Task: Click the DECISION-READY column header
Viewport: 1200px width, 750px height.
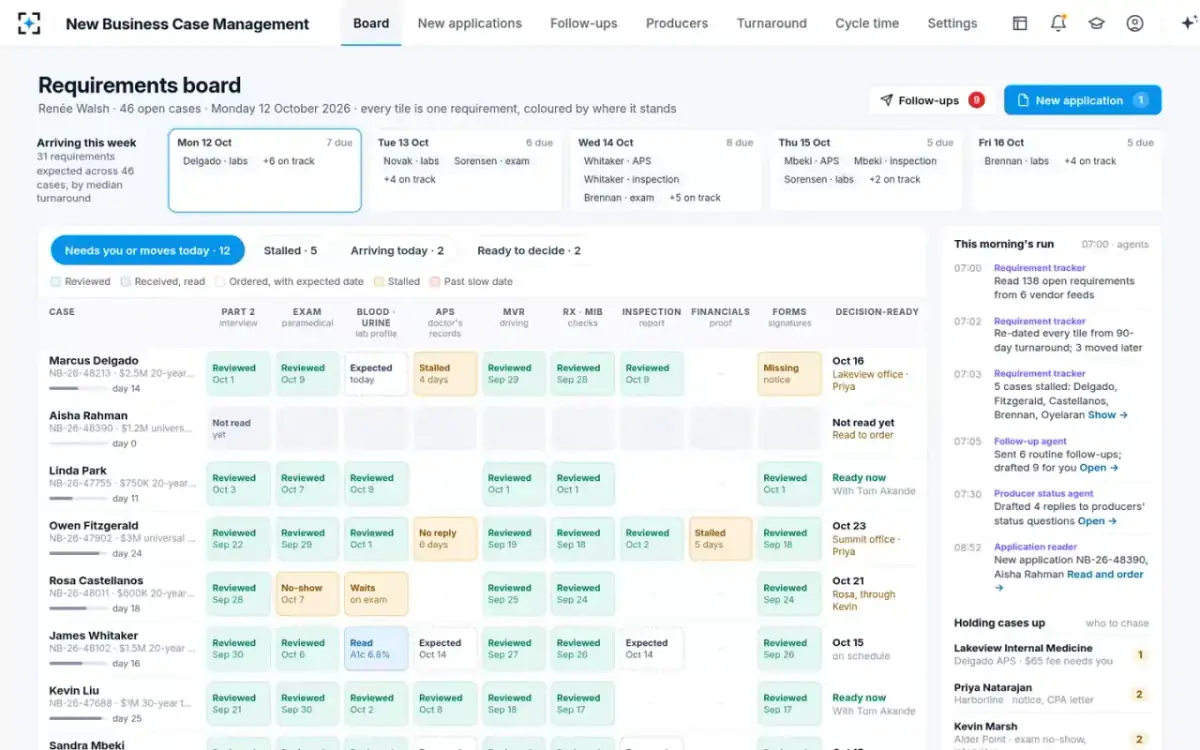Action: click(877, 312)
